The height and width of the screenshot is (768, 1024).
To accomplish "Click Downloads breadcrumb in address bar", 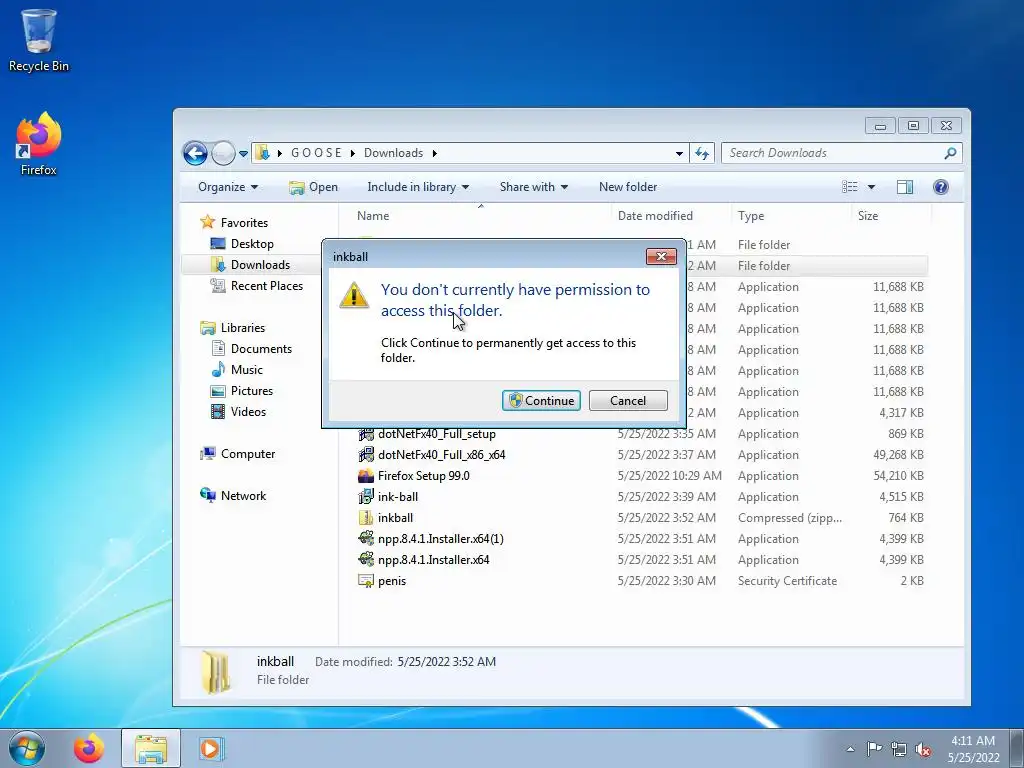I will pos(393,153).
